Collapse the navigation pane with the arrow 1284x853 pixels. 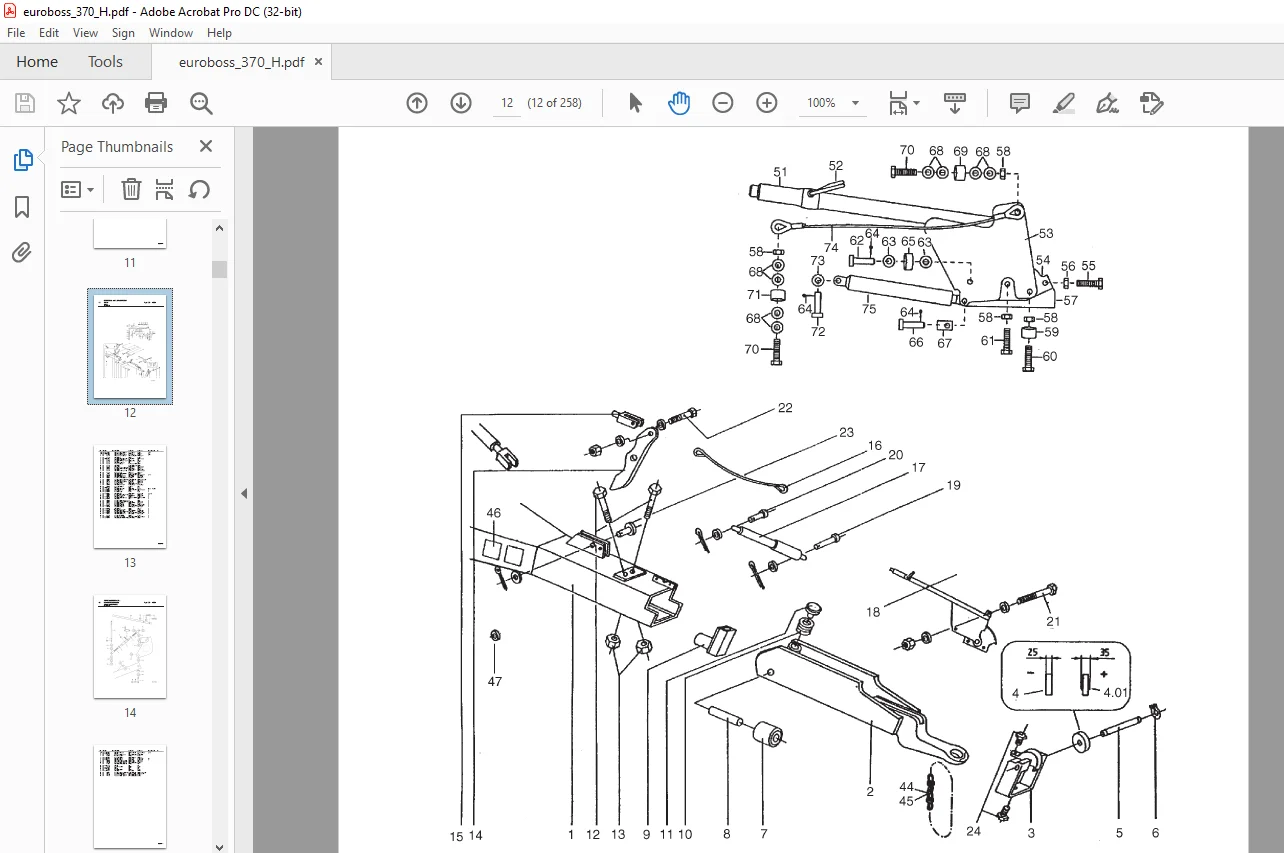pyautogui.click(x=244, y=493)
